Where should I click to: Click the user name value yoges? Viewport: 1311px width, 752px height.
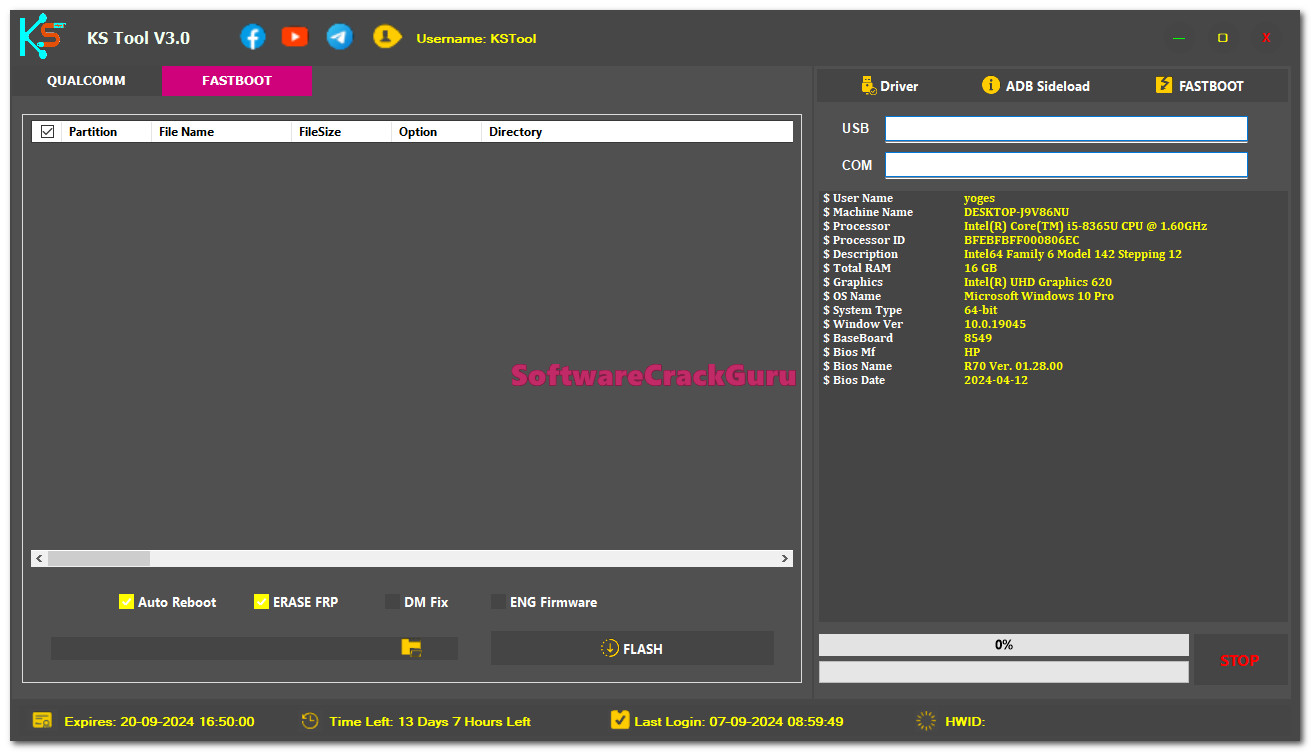(x=979, y=198)
